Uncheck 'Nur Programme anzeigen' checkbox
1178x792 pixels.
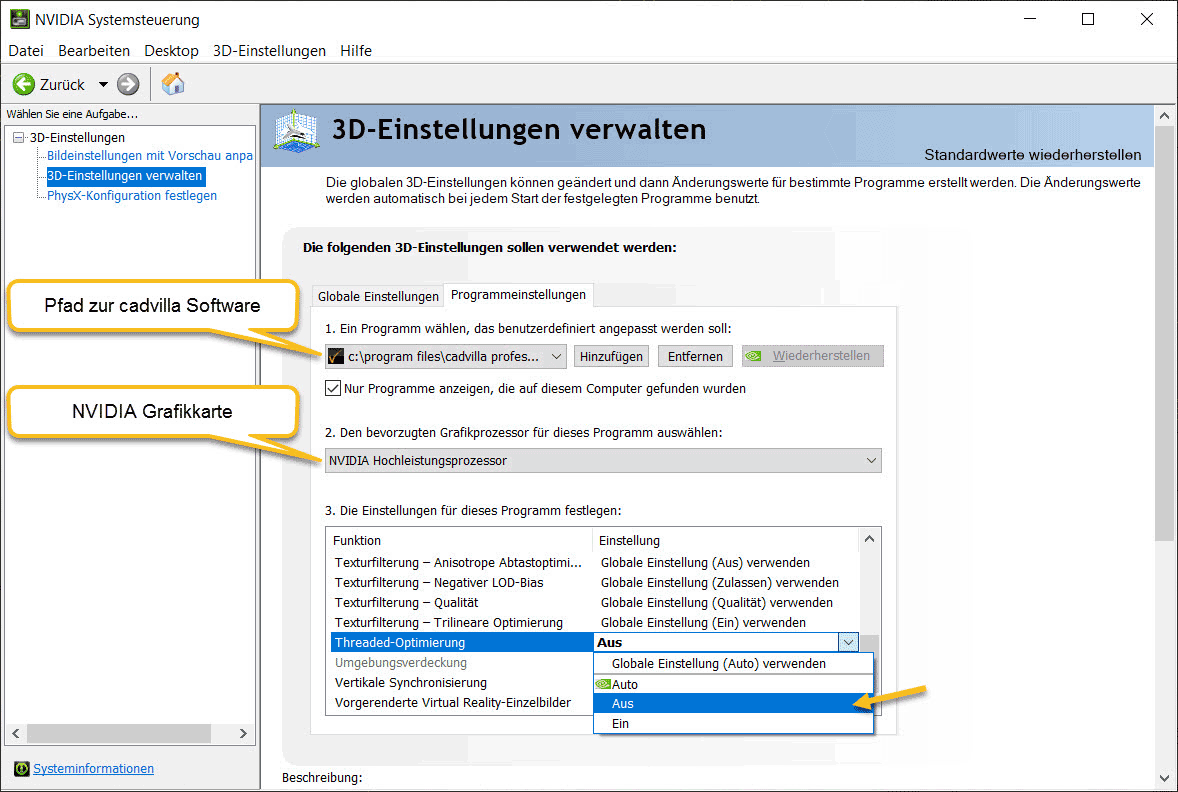[x=335, y=388]
